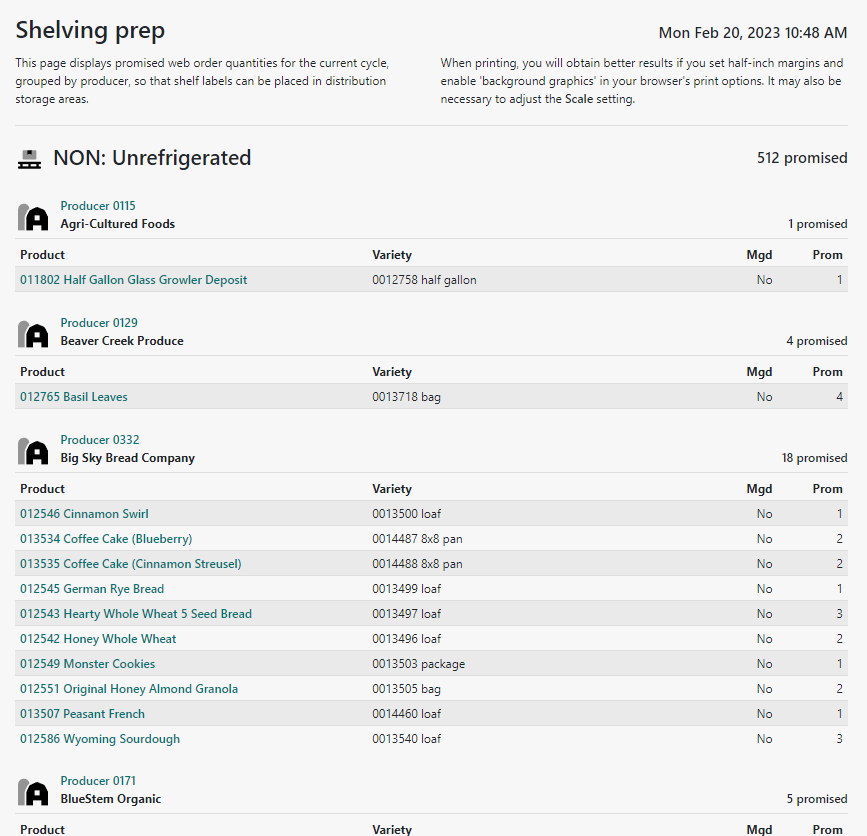
Task: Open Half Gallon Glass Growler Deposit product
Action: click(x=133, y=280)
